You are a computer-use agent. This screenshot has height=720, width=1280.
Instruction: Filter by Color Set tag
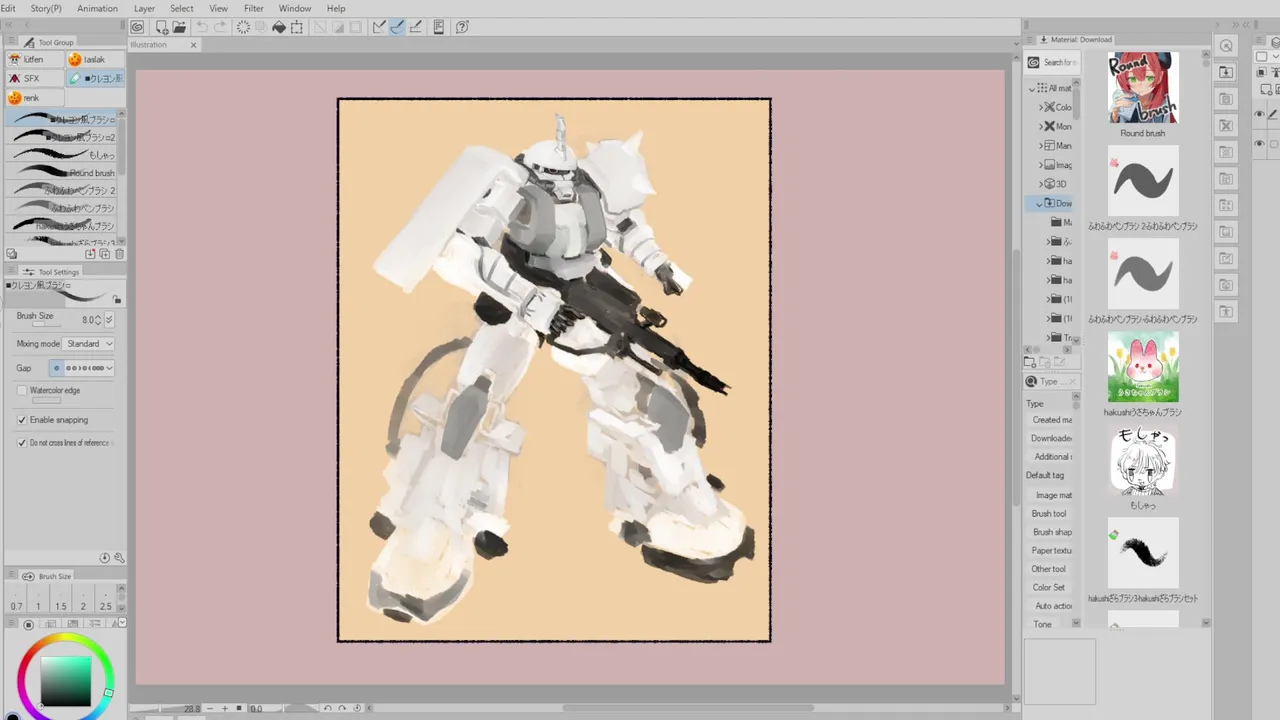click(x=1049, y=587)
